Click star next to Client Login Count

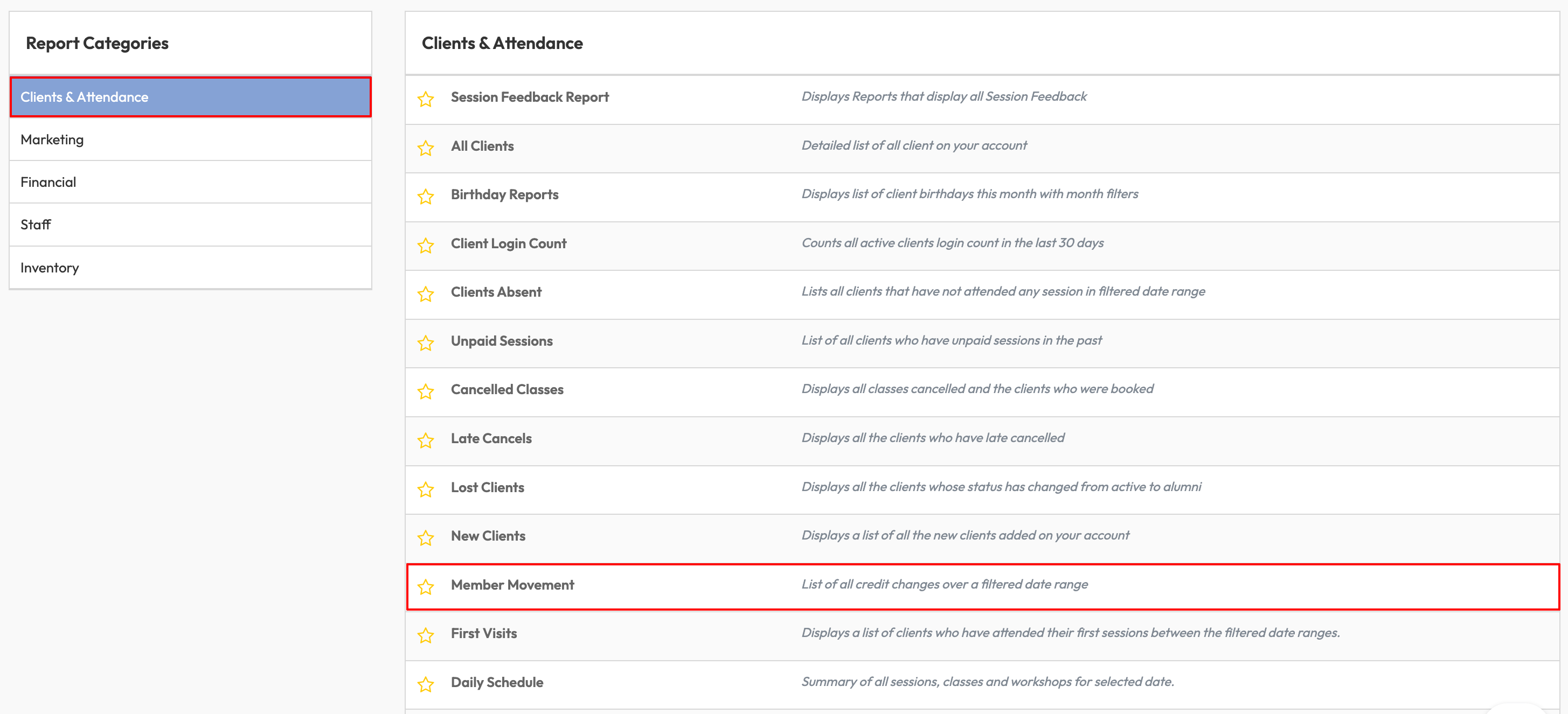pos(426,245)
